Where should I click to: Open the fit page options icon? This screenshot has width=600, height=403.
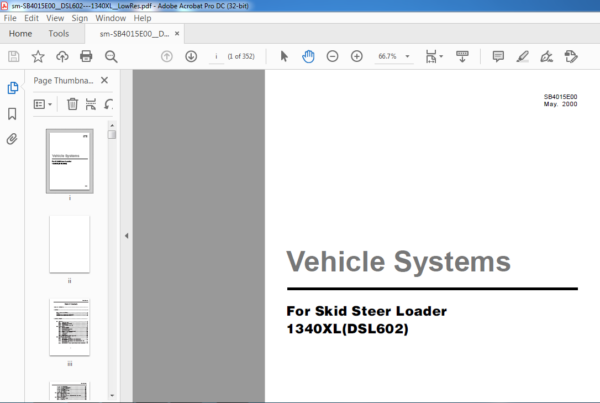tap(431, 57)
